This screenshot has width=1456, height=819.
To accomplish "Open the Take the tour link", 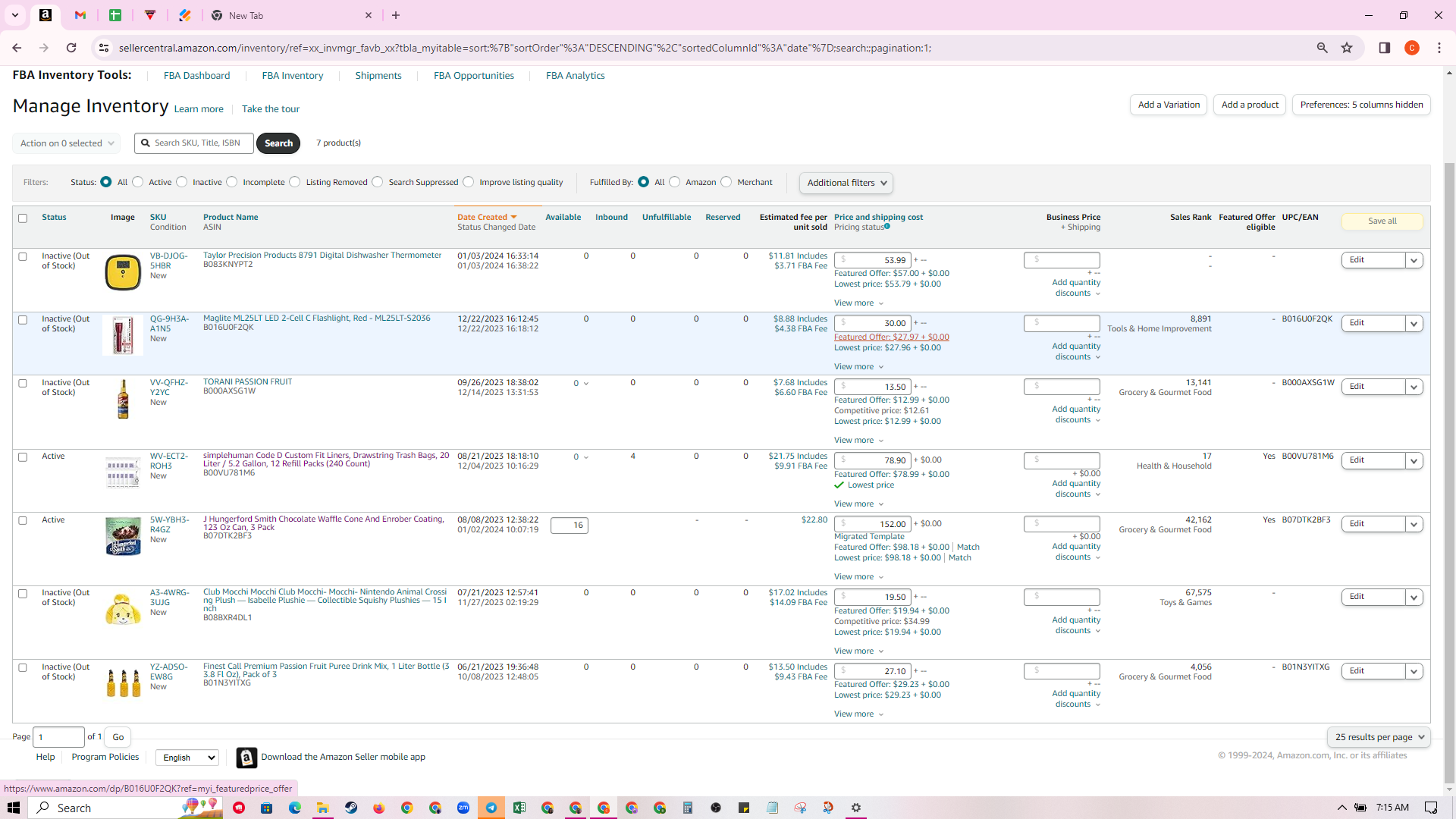I will click(271, 109).
